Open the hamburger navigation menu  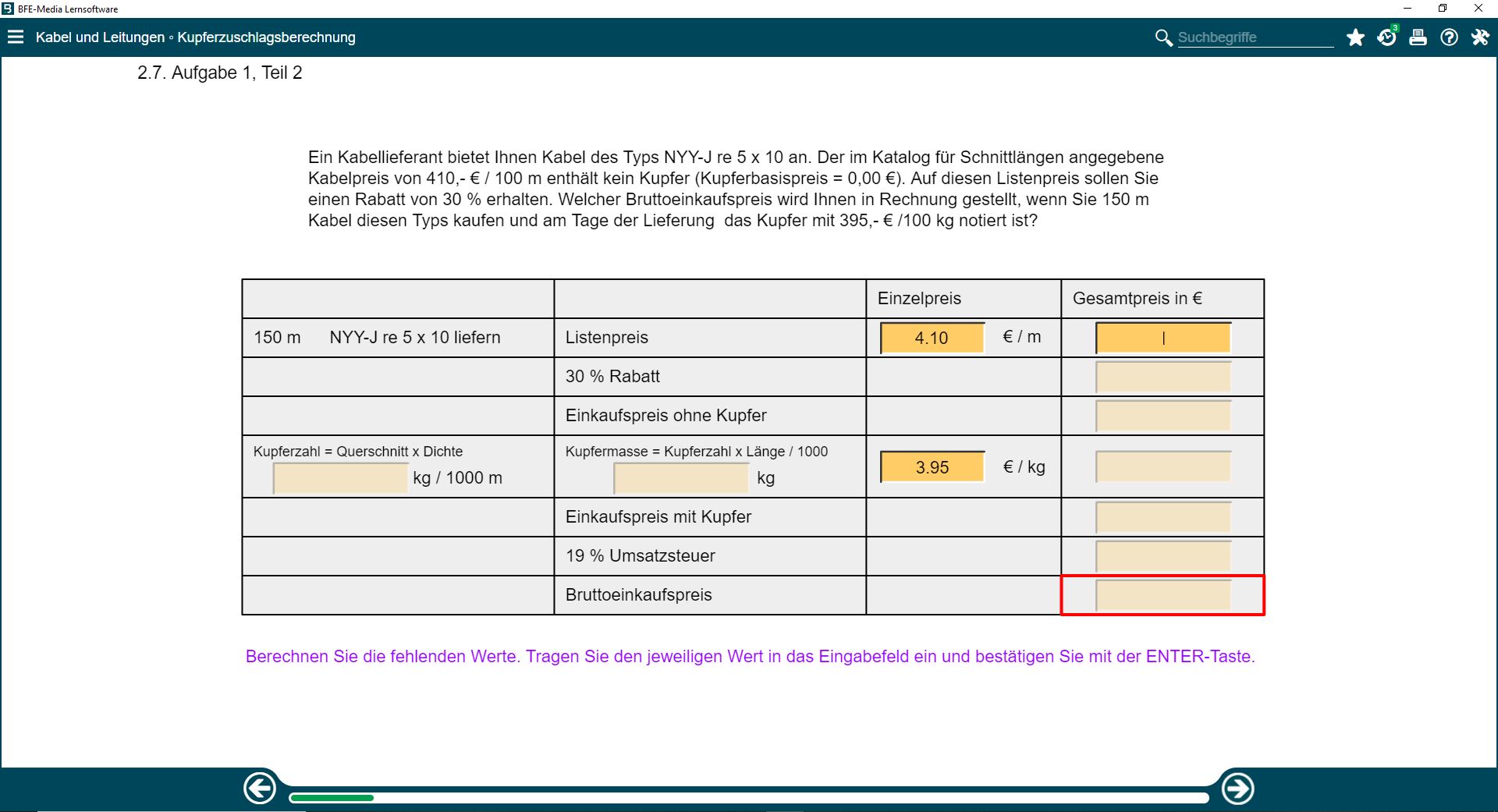tap(16, 37)
